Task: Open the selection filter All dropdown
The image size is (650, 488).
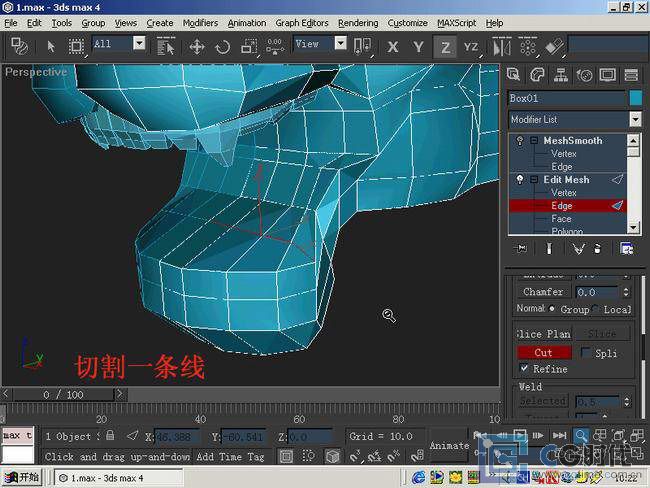Action: (139, 43)
